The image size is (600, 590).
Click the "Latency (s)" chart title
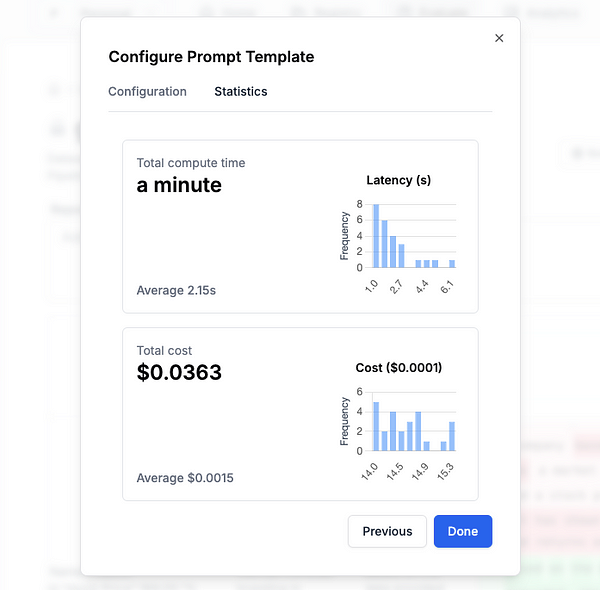(x=399, y=180)
